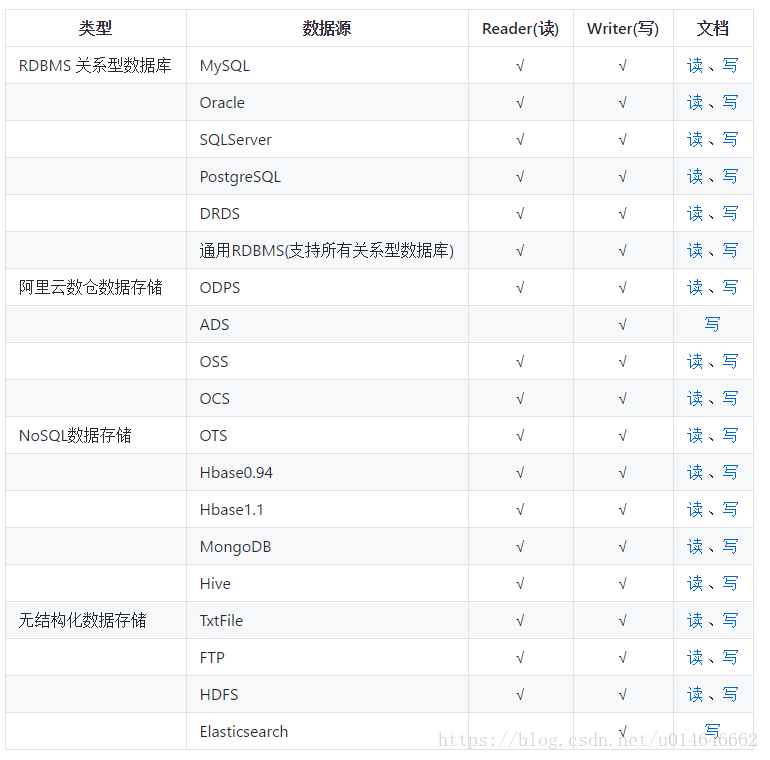This screenshot has width=770, height=760.
Task: Open the PostgreSQL read (读) doc link
Action: [694, 176]
